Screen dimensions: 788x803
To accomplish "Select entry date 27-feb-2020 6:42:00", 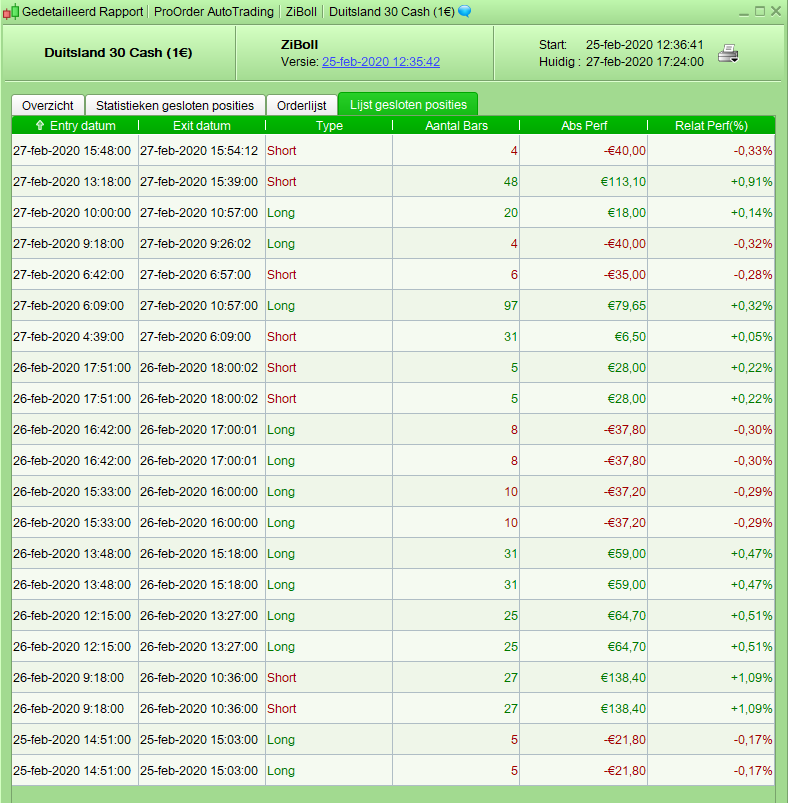I will point(69,274).
